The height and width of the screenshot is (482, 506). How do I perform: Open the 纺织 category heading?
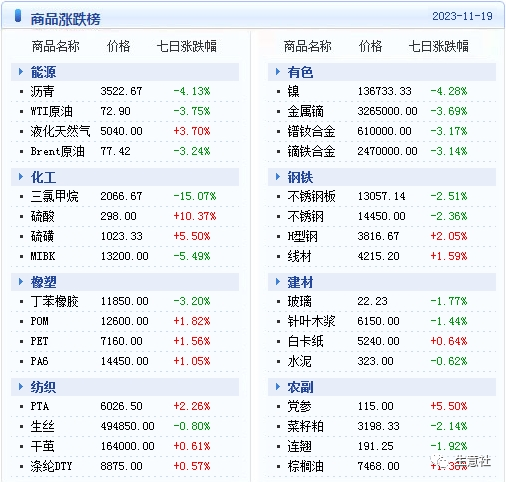point(43,387)
